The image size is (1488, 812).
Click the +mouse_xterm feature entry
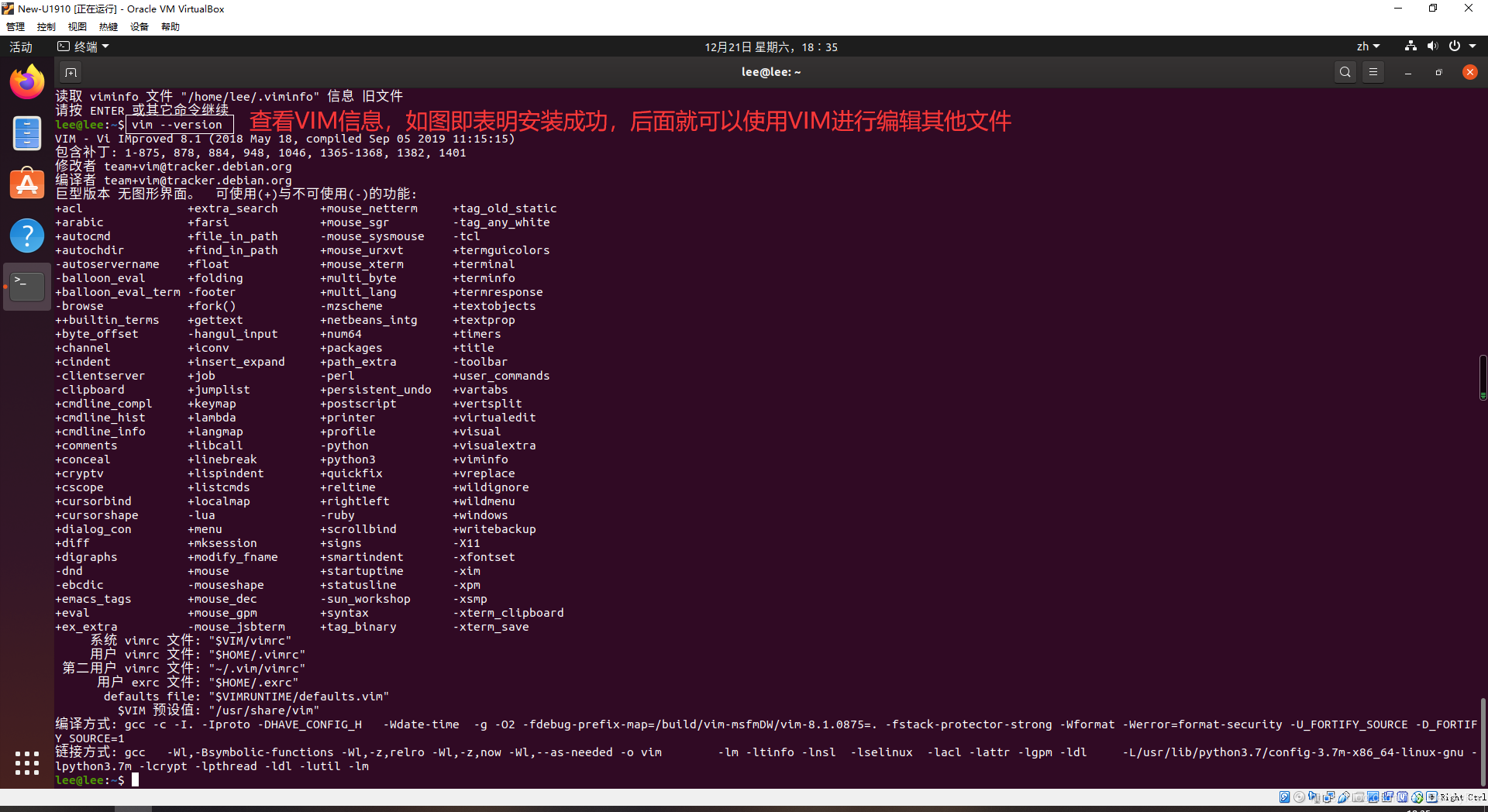362,264
